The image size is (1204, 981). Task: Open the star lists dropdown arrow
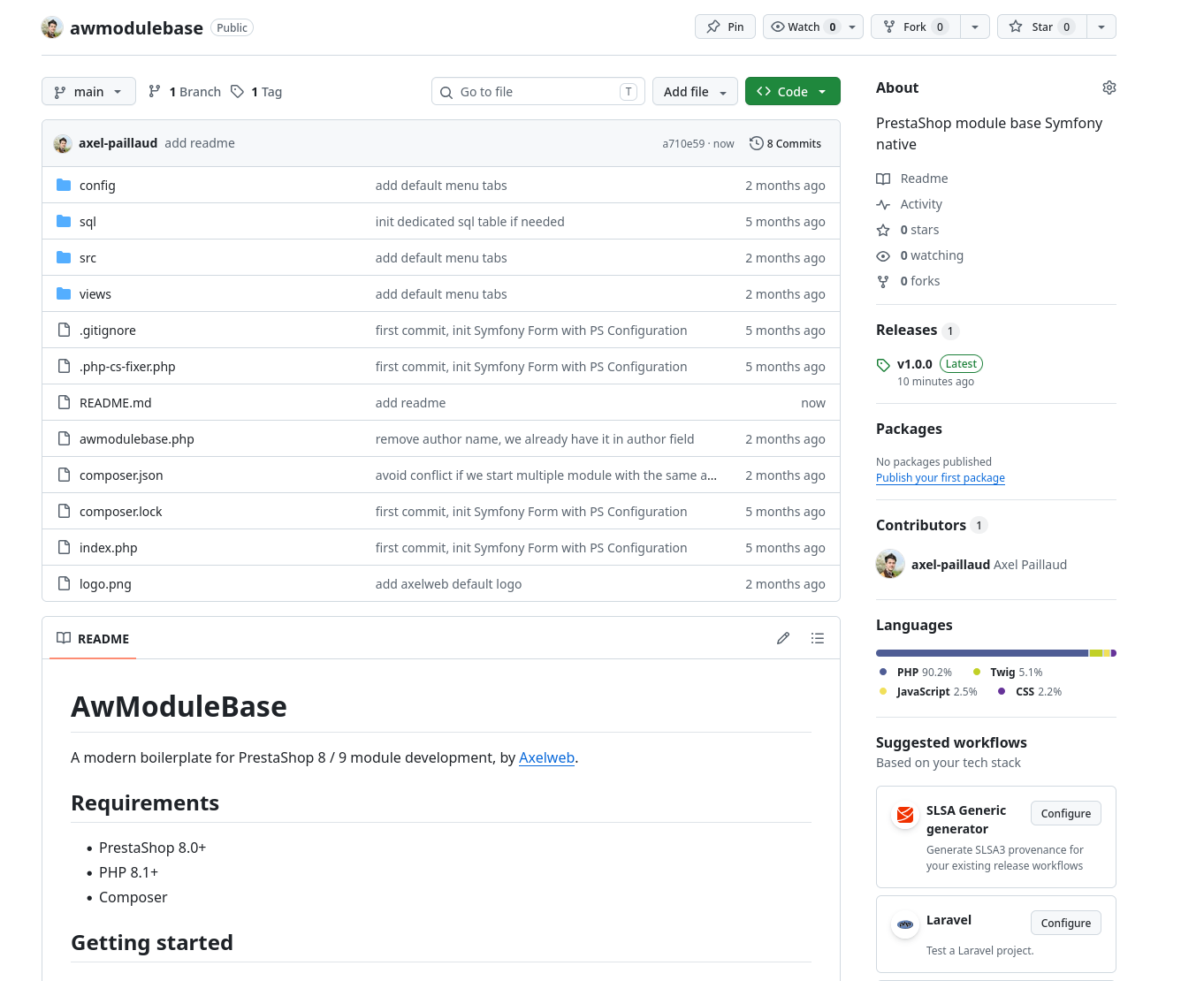[1101, 27]
